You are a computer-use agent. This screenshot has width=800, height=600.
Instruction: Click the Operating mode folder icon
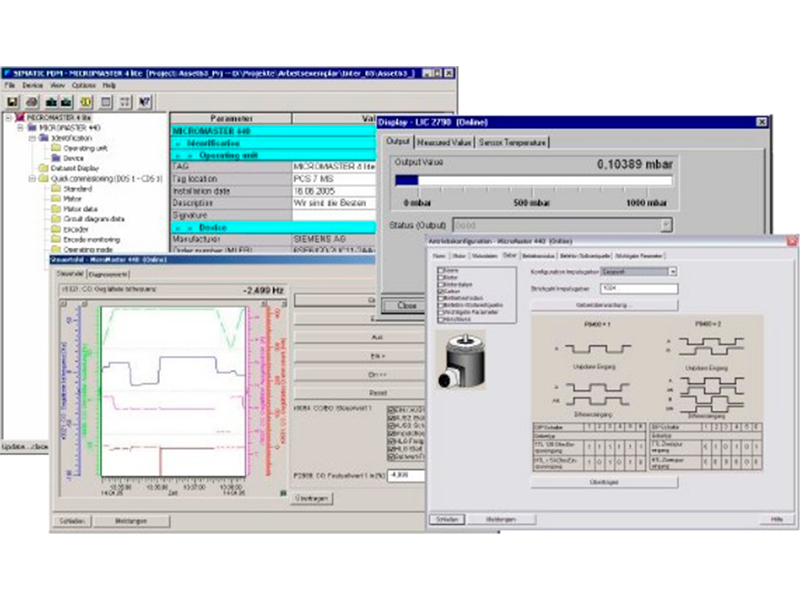[x=56, y=249]
